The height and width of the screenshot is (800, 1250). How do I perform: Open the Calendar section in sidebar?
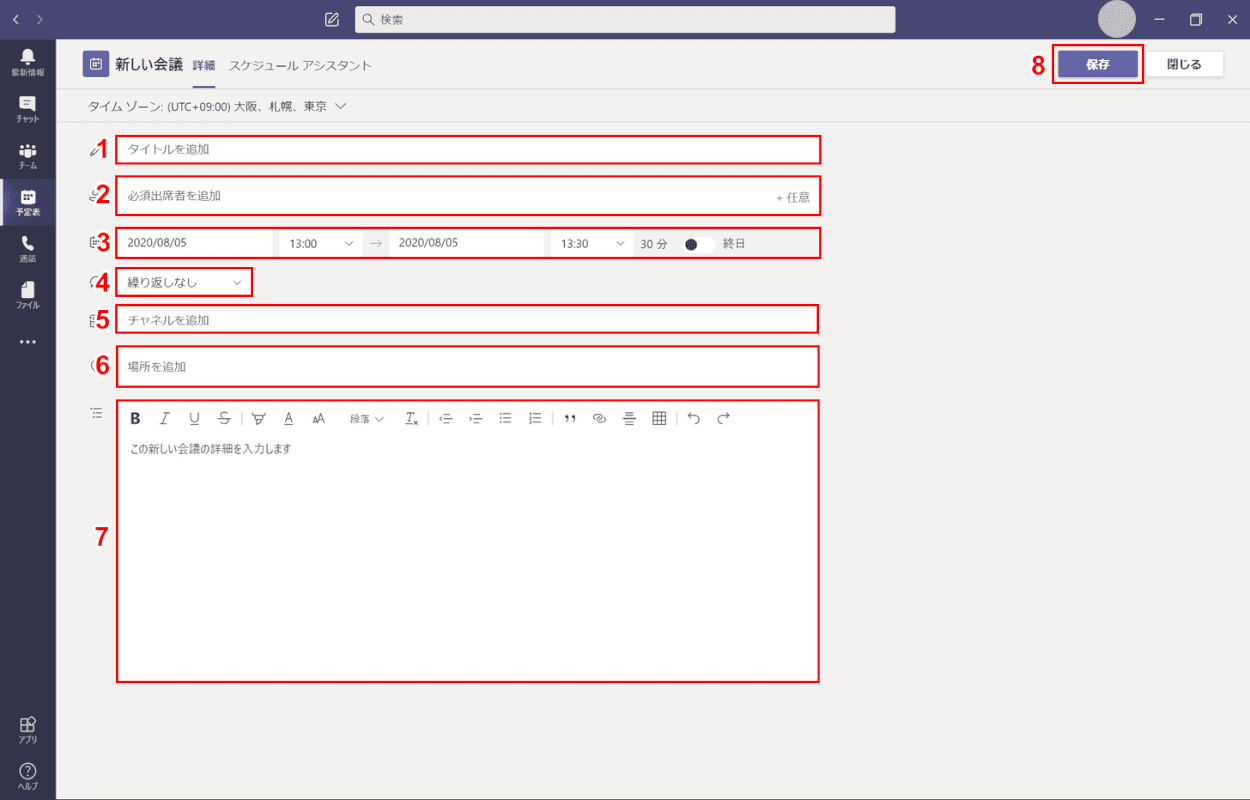[27, 202]
